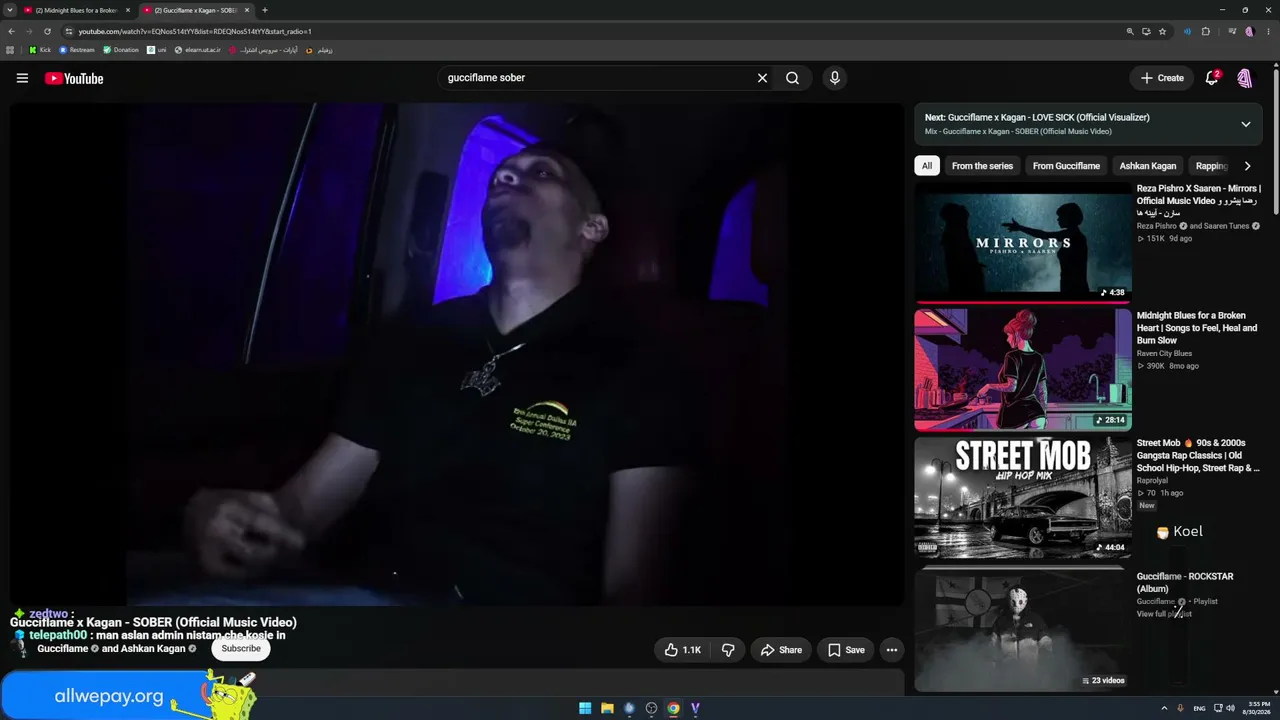Open the Donation bookmark
This screenshot has width=1280, height=720.
[121, 49]
